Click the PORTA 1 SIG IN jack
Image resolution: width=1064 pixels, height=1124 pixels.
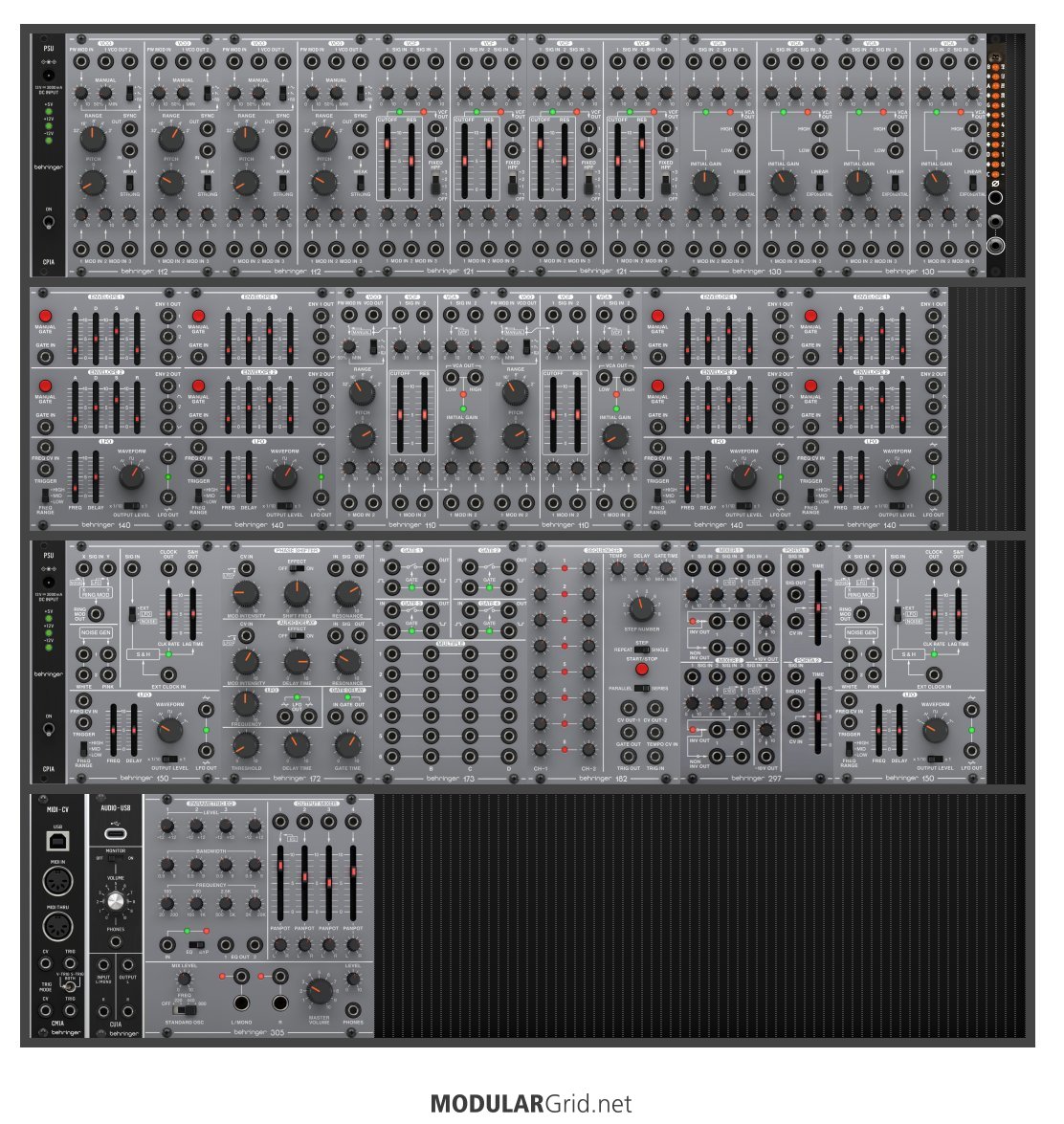(795, 568)
